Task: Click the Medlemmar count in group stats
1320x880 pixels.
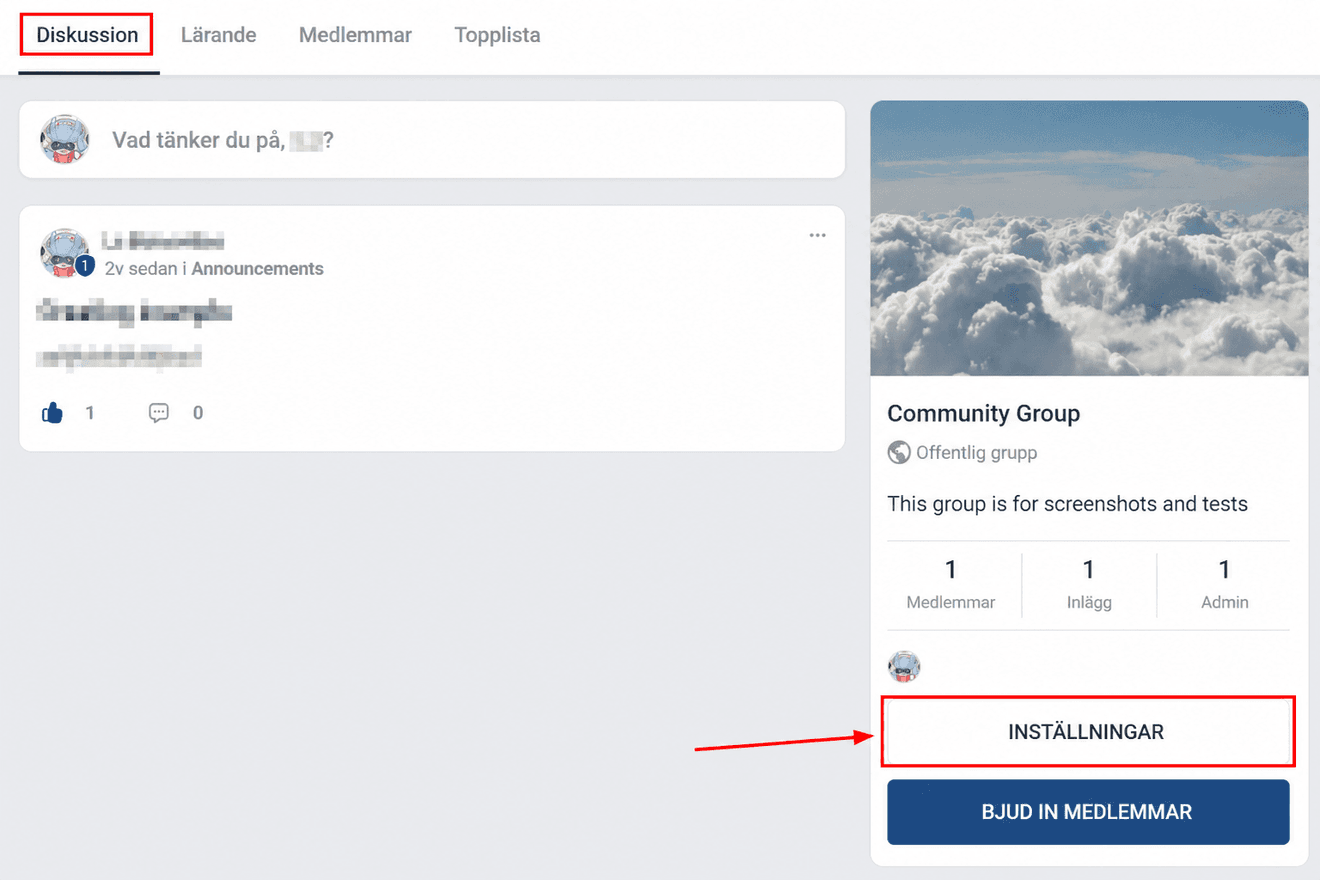Action: point(951,584)
